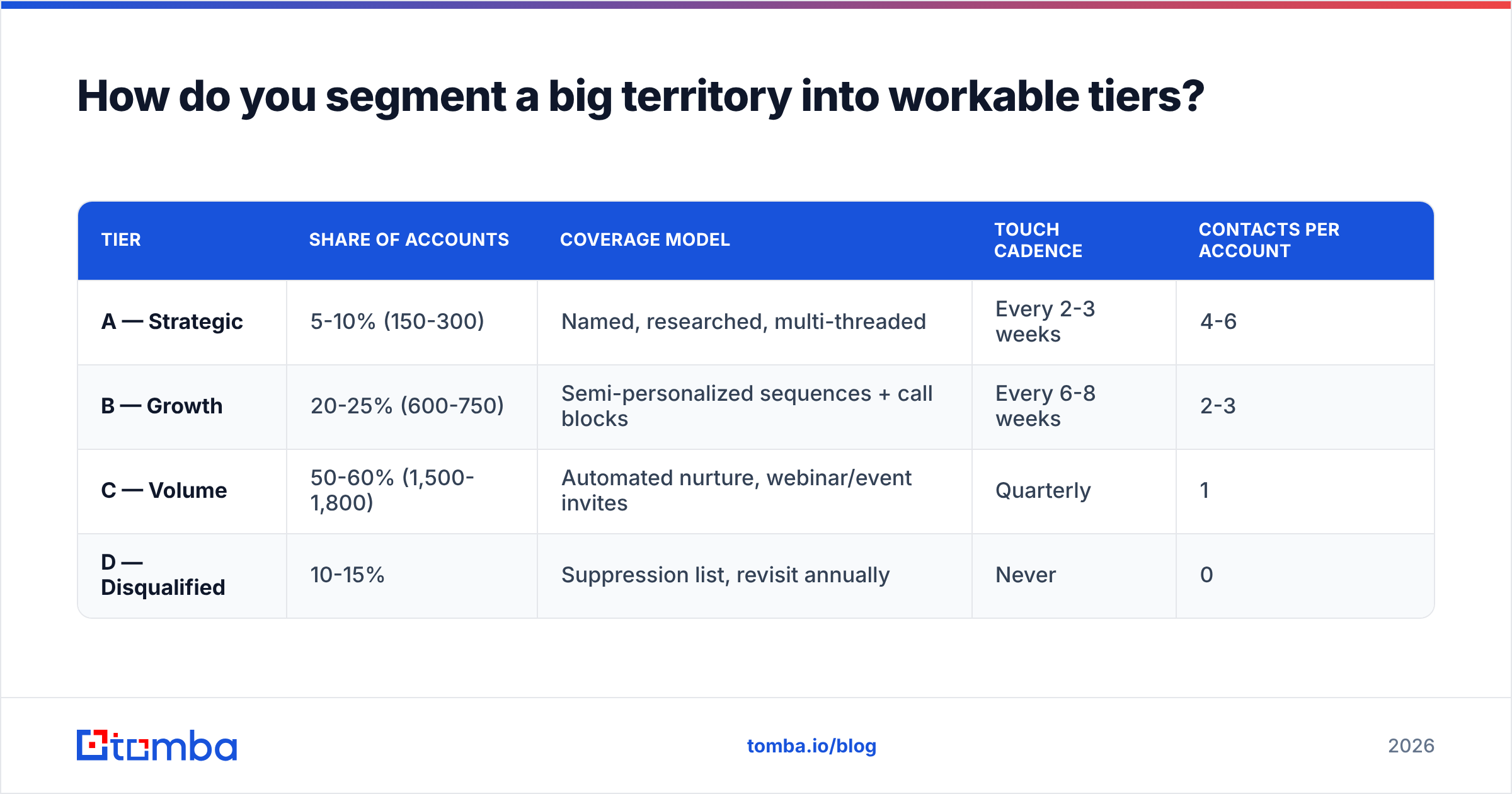The height and width of the screenshot is (794, 1512).
Task: Click the '50-60% (1,500-1,800)' cell
Action: pyautogui.click(x=412, y=491)
